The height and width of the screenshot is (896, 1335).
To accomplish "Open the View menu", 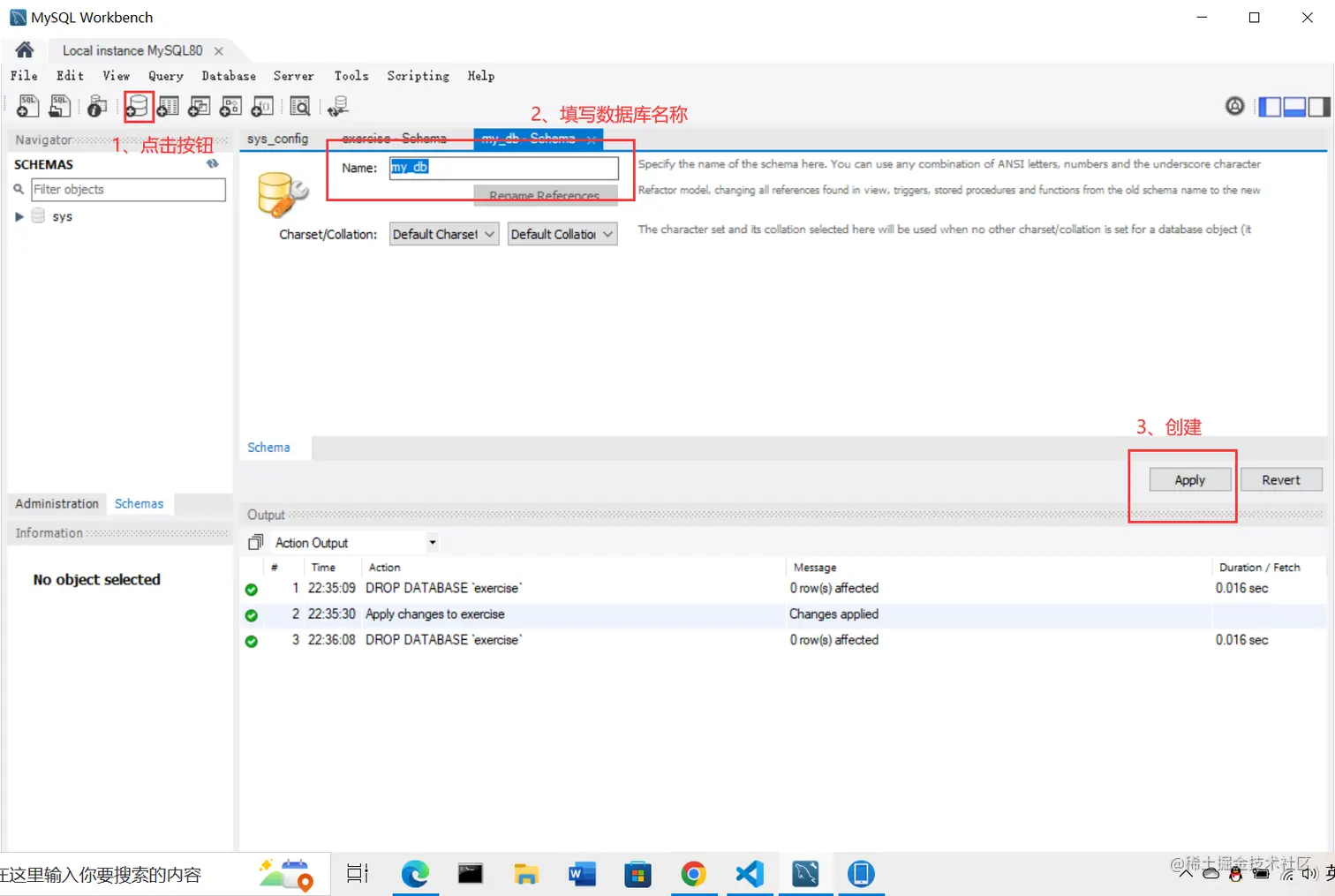I will (x=116, y=76).
